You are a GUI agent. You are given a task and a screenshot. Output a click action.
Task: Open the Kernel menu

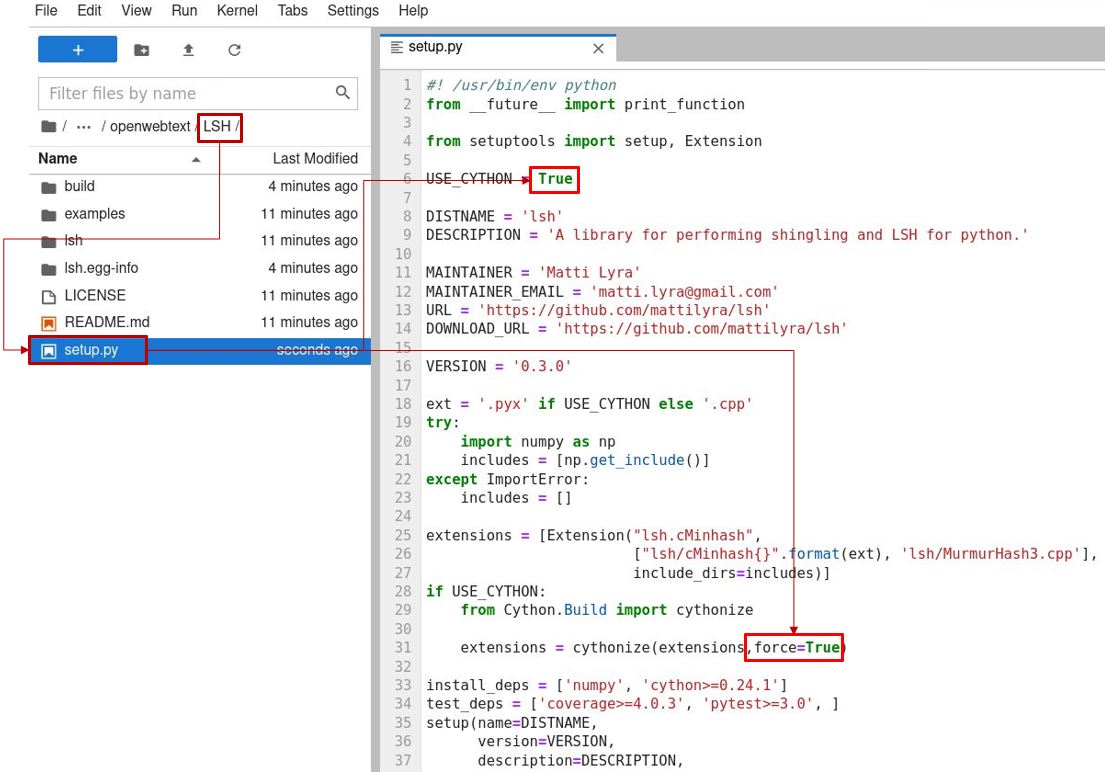(237, 11)
